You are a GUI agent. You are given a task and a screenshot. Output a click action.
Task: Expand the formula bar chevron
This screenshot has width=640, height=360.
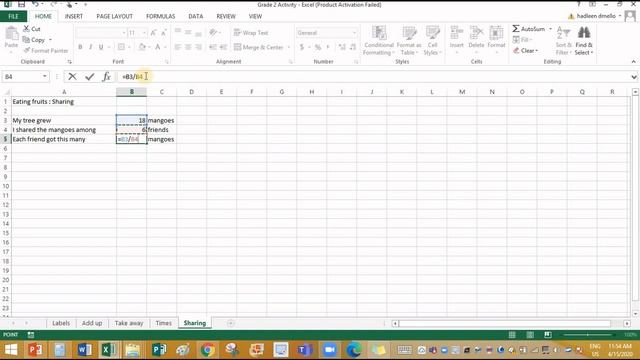coord(633,77)
